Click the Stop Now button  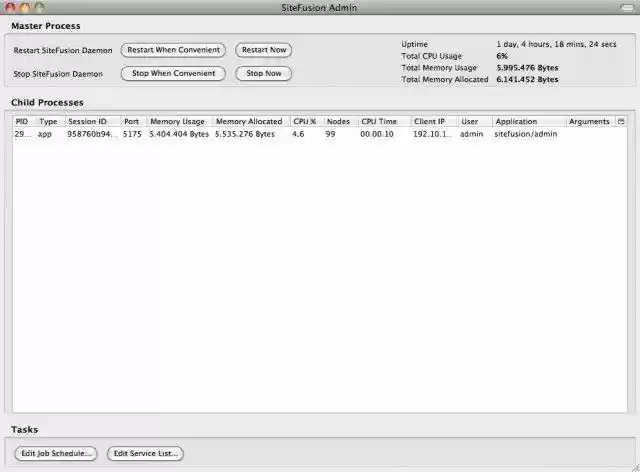(264, 73)
